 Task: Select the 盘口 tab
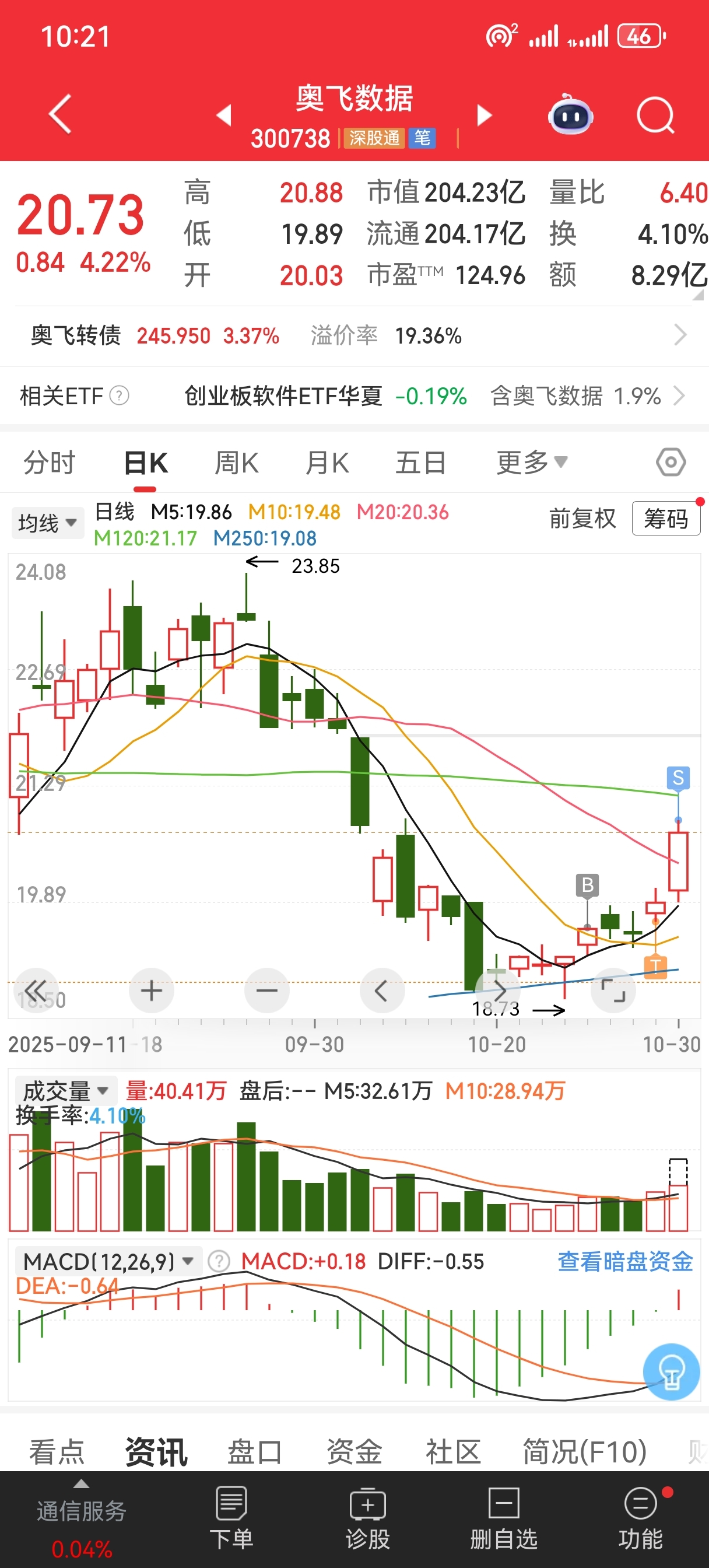254,1452
